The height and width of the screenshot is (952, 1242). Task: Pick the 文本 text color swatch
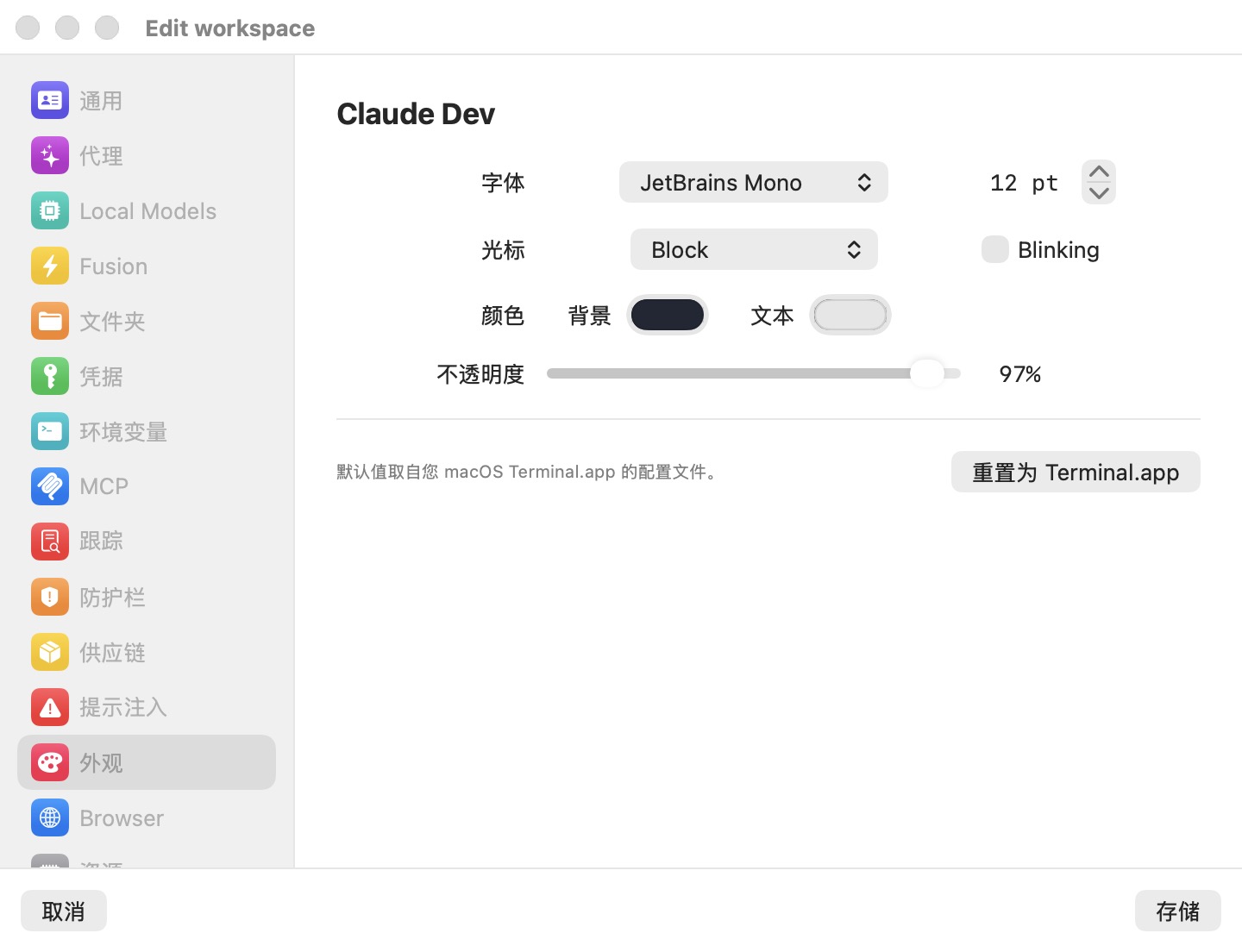pyautogui.click(x=850, y=315)
